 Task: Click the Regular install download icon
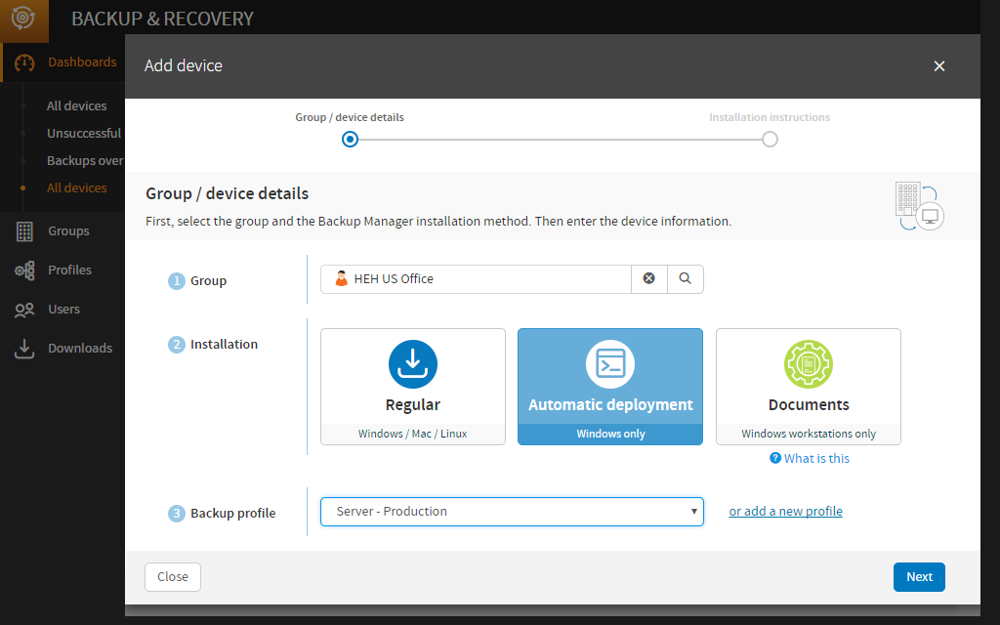tap(413, 364)
